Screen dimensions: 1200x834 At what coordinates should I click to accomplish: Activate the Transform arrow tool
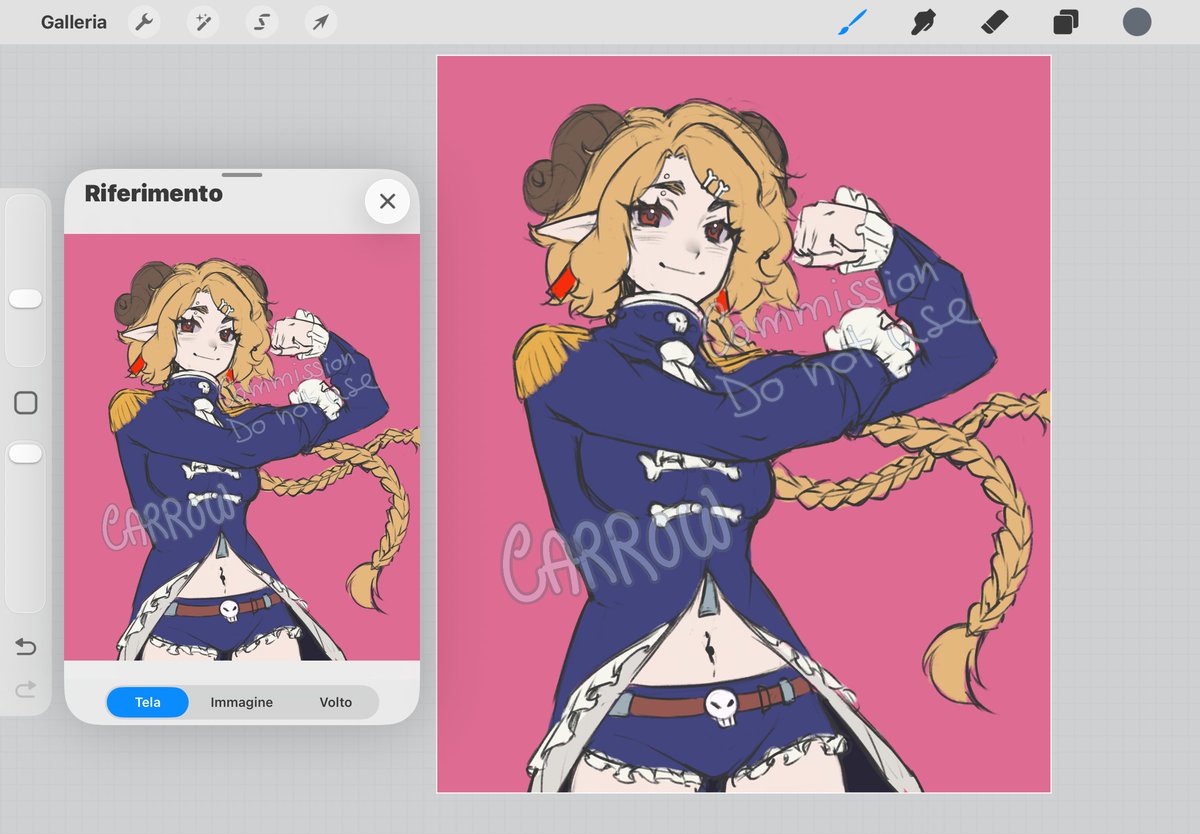click(x=320, y=22)
